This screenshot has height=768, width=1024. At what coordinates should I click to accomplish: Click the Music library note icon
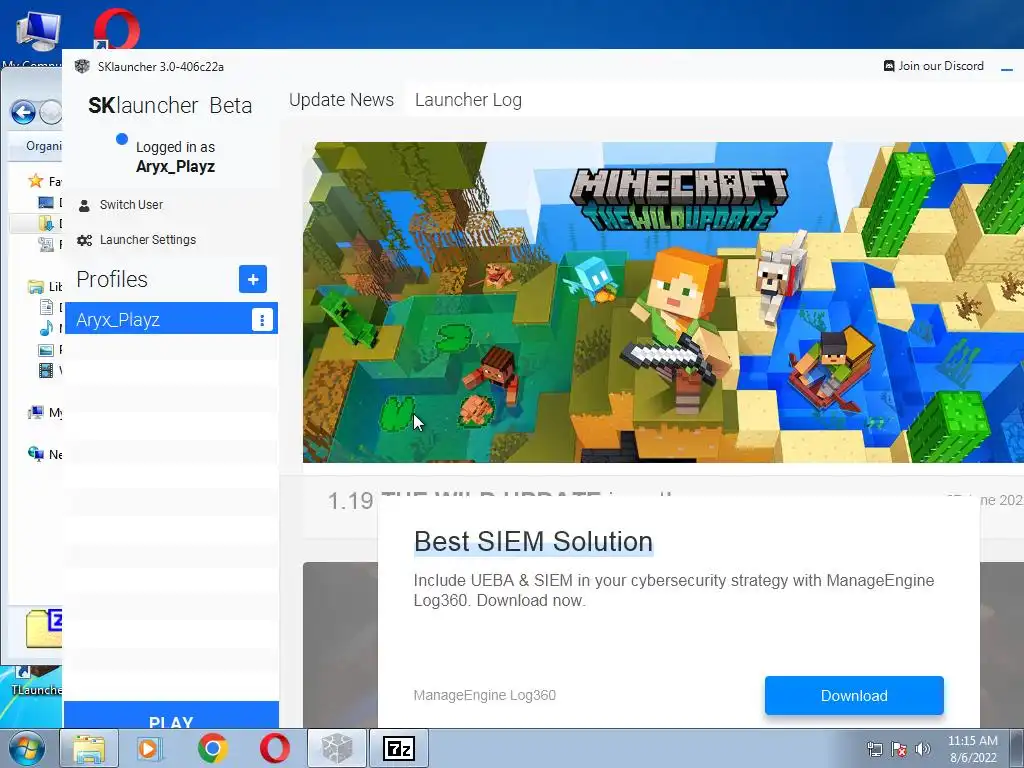[46, 328]
